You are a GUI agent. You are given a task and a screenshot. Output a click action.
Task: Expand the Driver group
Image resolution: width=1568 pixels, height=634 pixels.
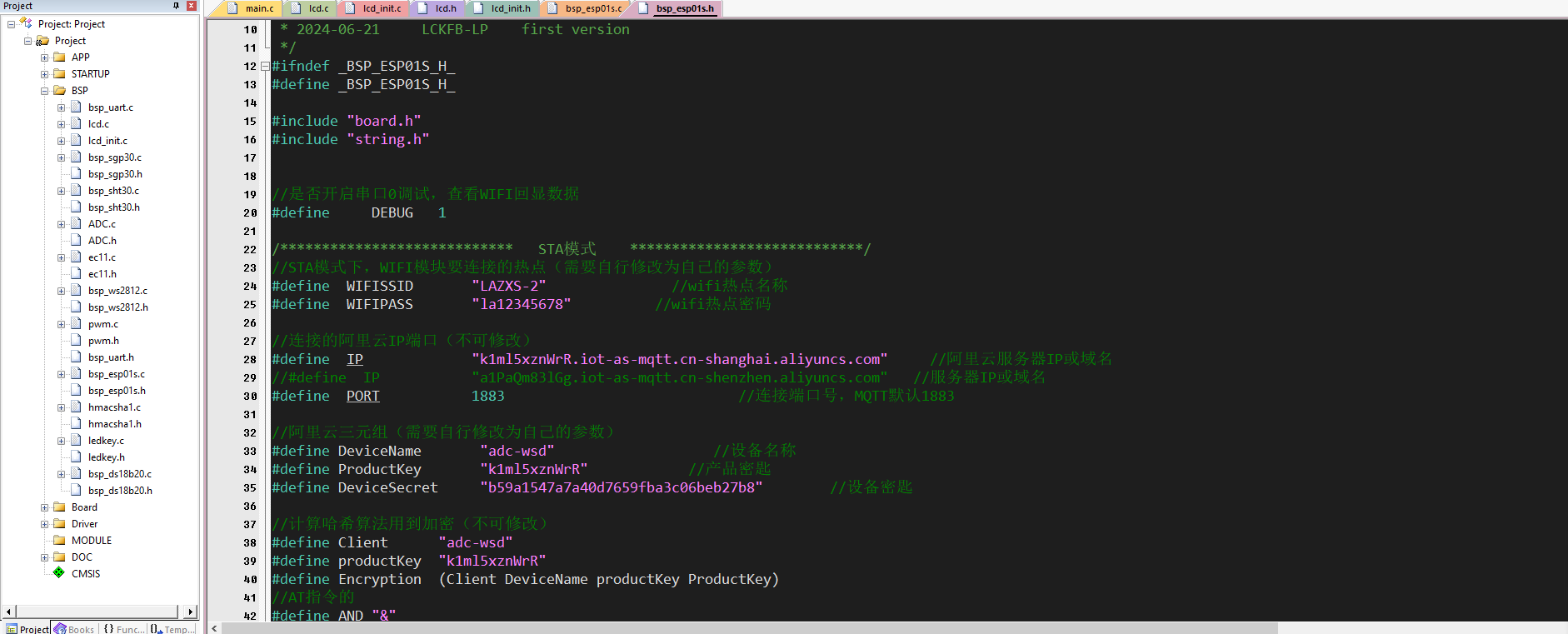click(44, 524)
